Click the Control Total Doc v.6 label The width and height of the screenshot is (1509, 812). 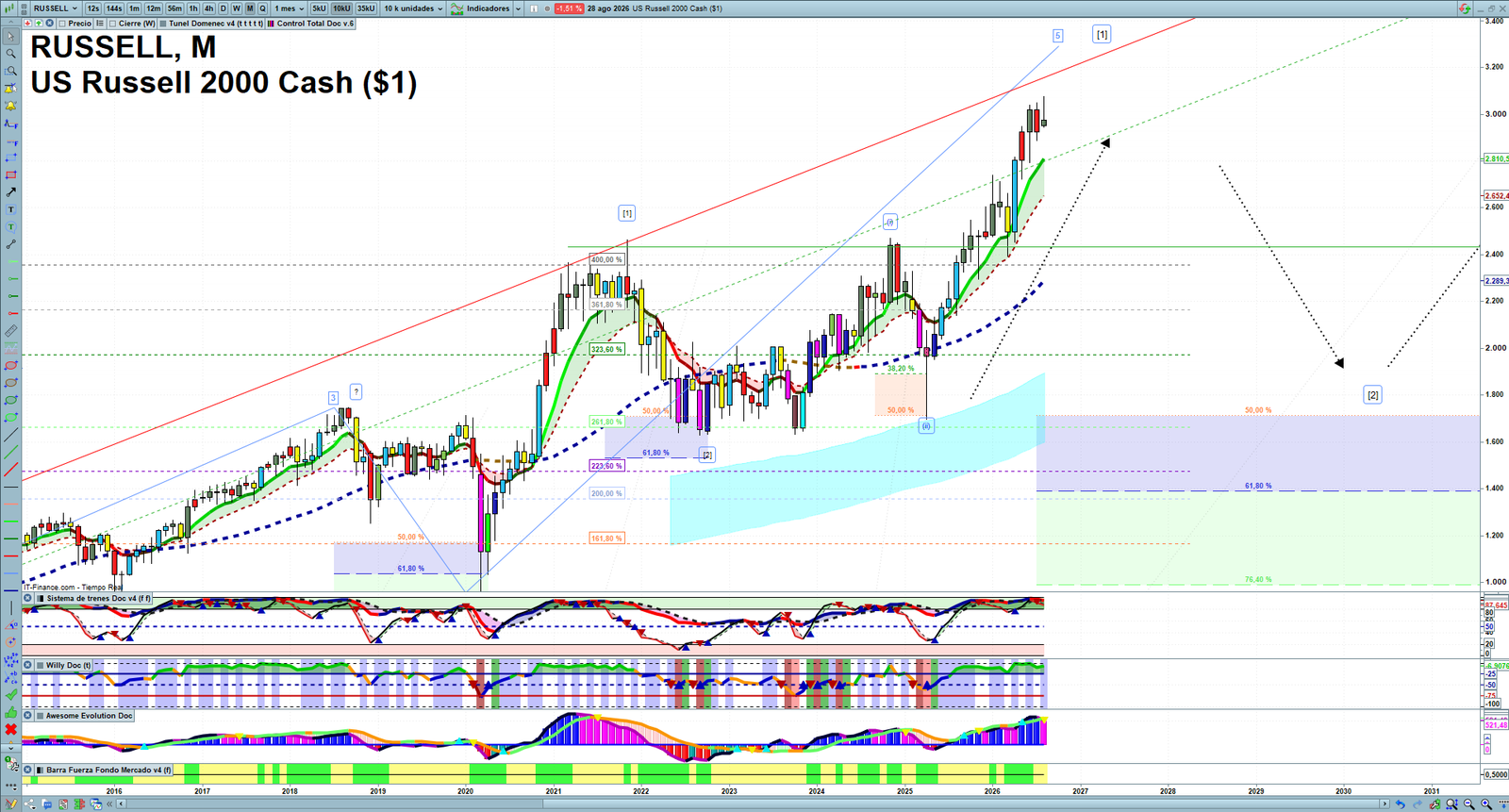[315, 24]
